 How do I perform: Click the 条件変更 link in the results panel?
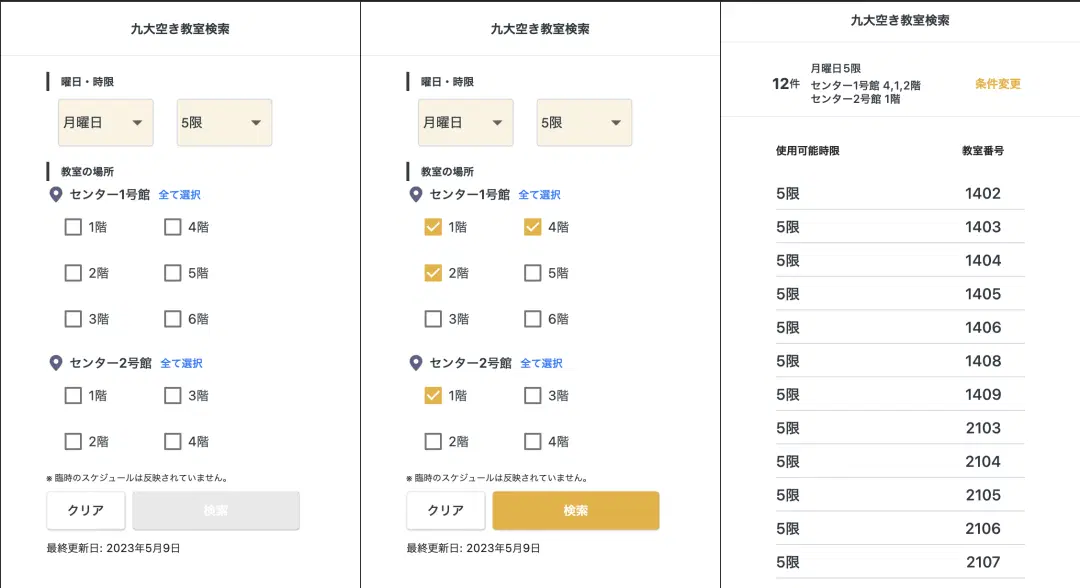997,85
